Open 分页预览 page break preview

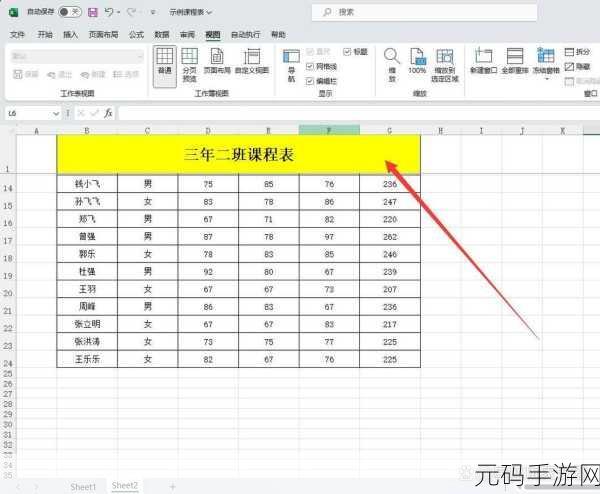pyautogui.click(x=189, y=65)
